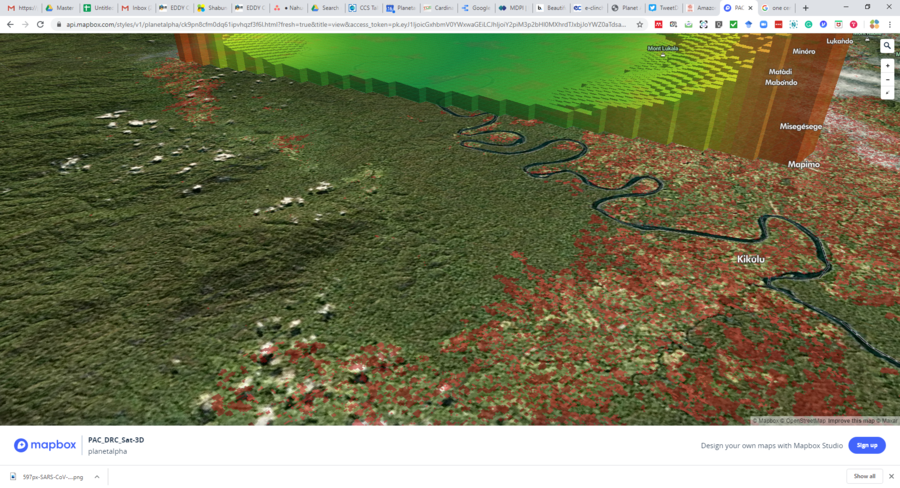Screen dimensions: 900x488
Task: Click Show all downloads
Action: pyautogui.click(x=864, y=477)
